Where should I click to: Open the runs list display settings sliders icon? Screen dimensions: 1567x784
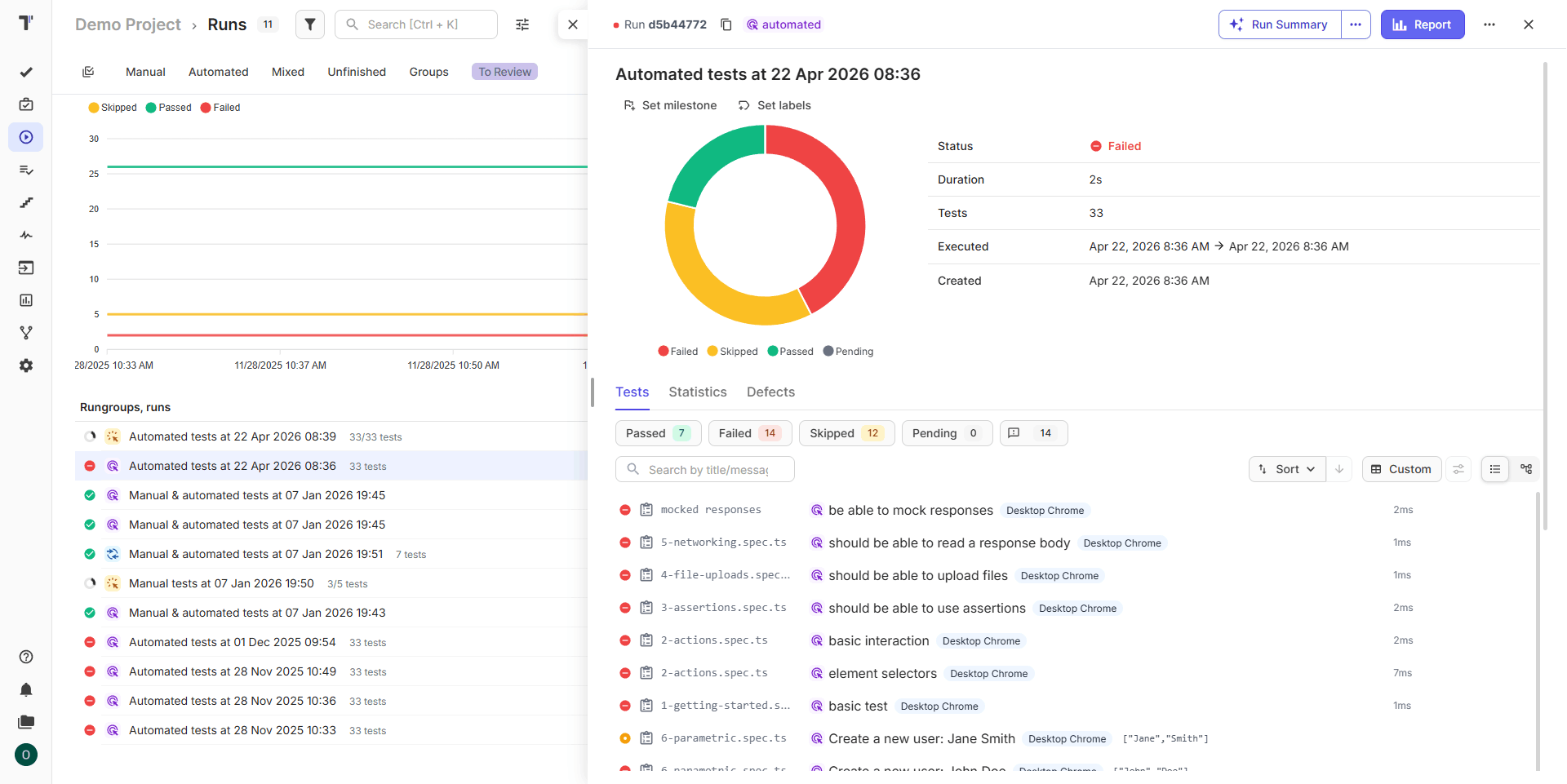(x=522, y=24)
